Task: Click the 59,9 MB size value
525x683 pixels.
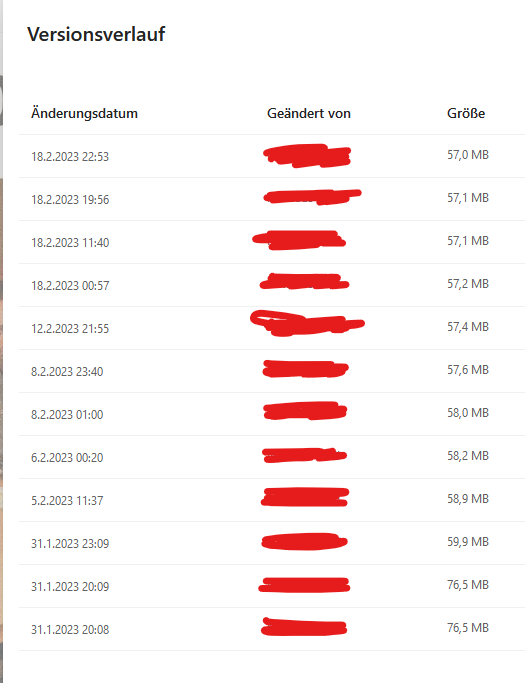Action: (468, 542)
